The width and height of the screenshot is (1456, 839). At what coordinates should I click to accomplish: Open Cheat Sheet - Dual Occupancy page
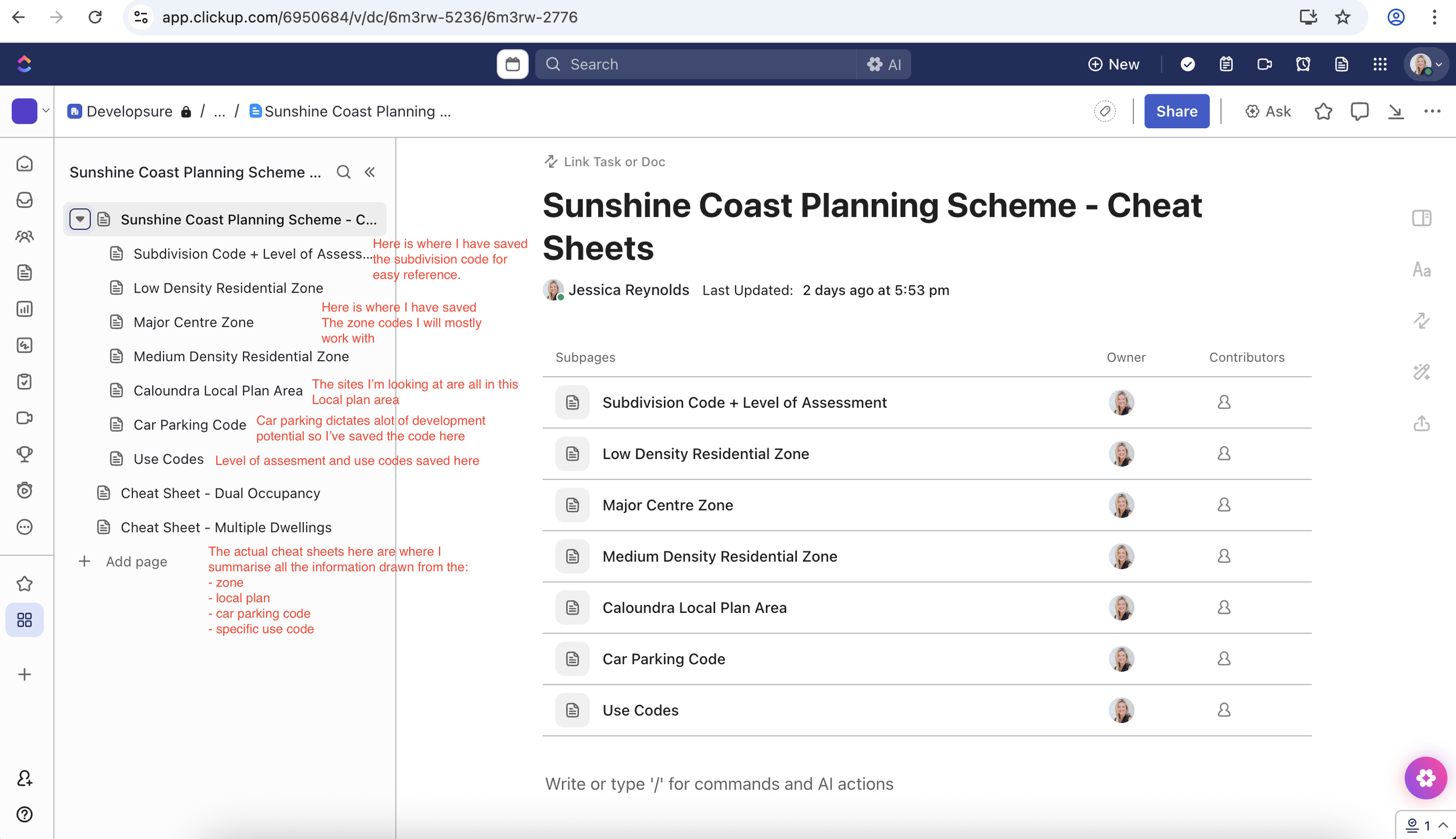[x=220, y=493]
